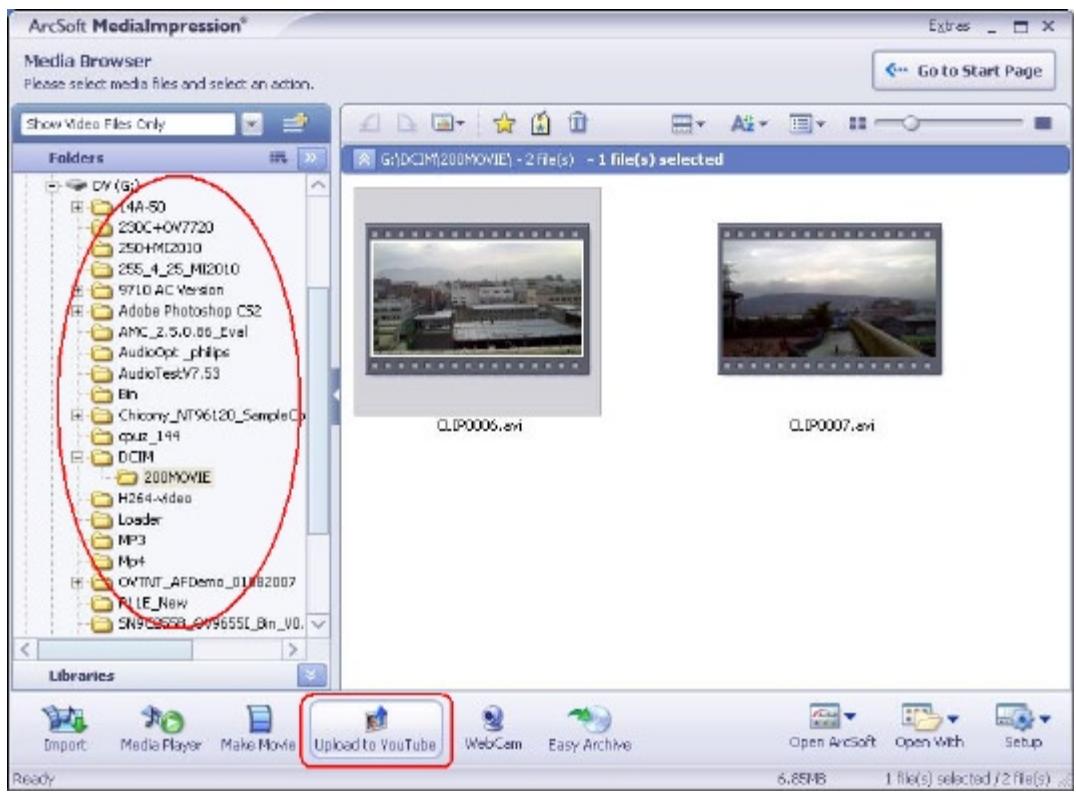Click the new folder icon beside filter
1076x793 pixels.
click(x=296, y=123)
